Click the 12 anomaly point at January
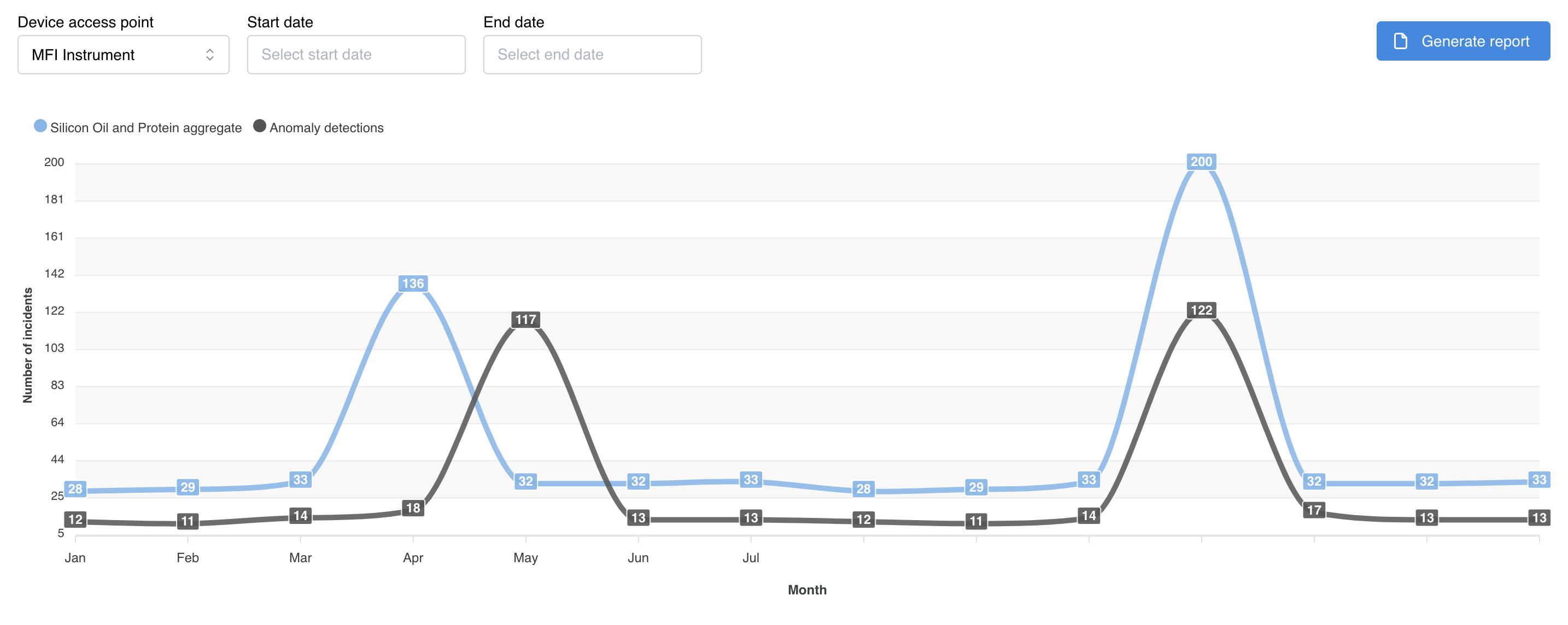The height and width of the screenshot is (625, 1568). [x=75, y=519]
